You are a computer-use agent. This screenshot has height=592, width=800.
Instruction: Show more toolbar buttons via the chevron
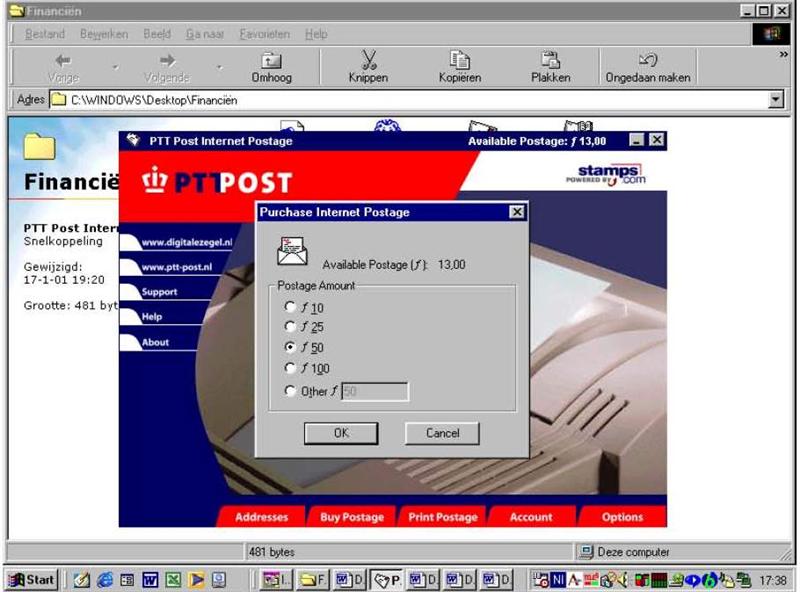click(x=783, y=54)
